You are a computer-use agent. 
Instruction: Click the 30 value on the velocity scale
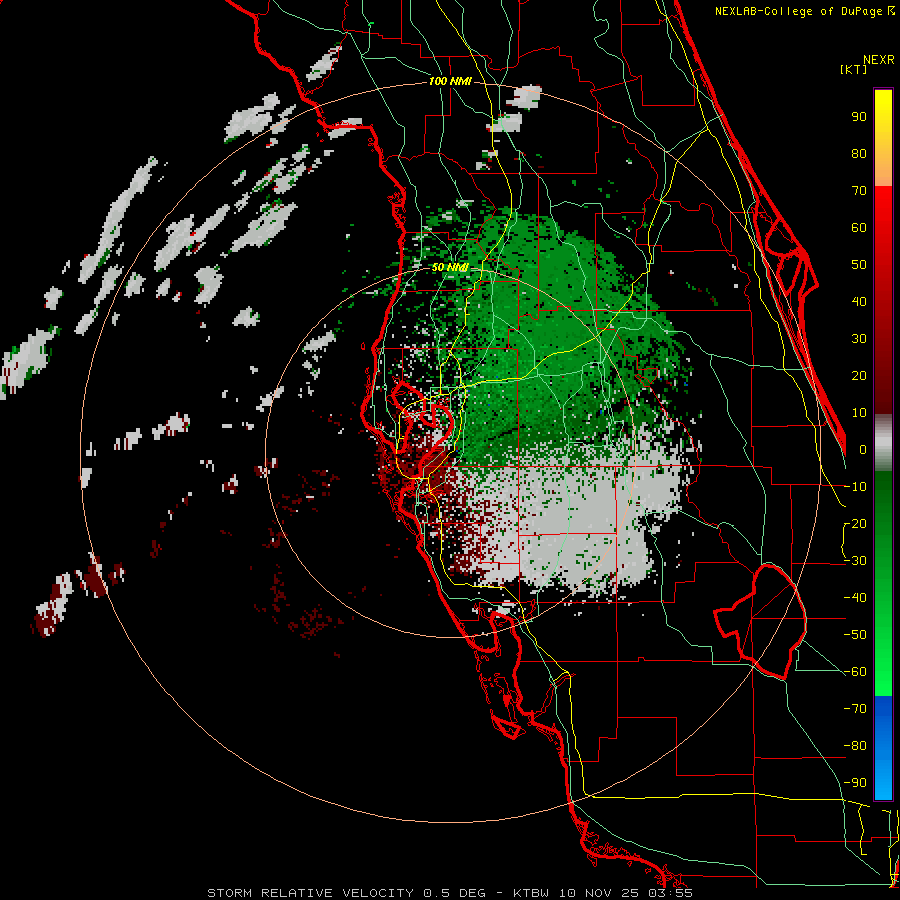point(859,339)
